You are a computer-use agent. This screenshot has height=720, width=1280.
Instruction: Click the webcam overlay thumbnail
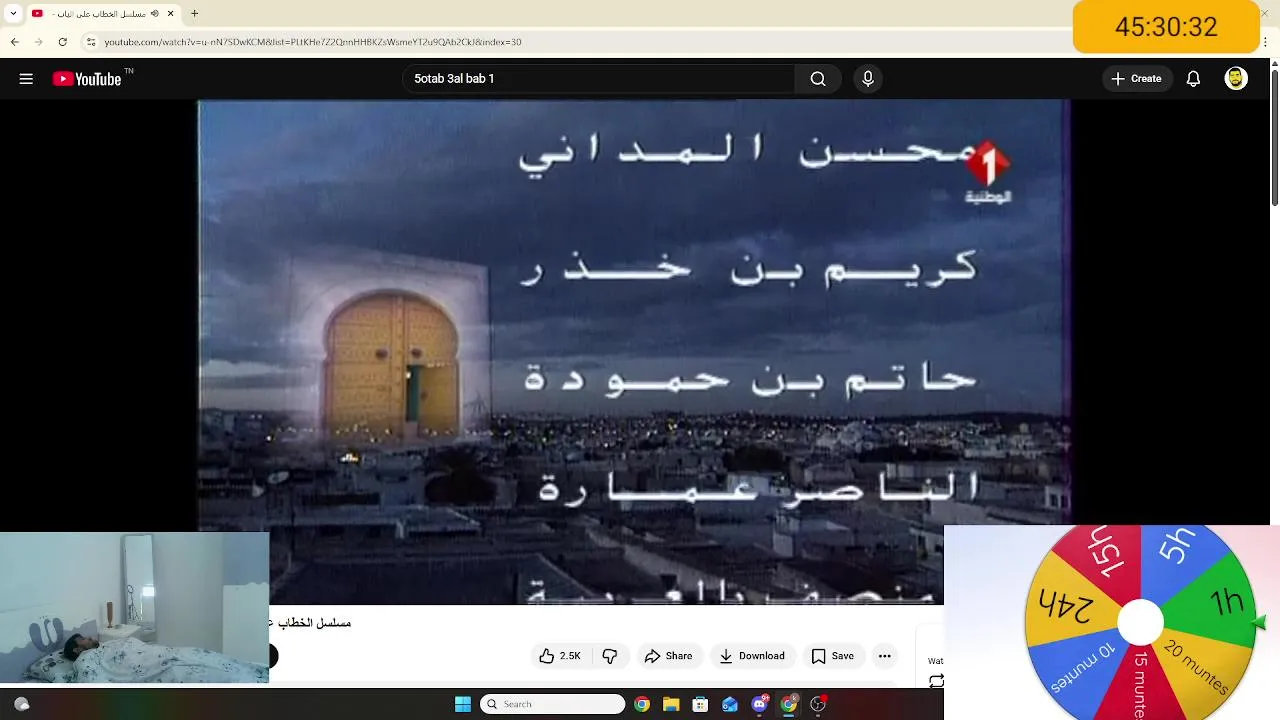pyautogui.click(x=134, y=608)
